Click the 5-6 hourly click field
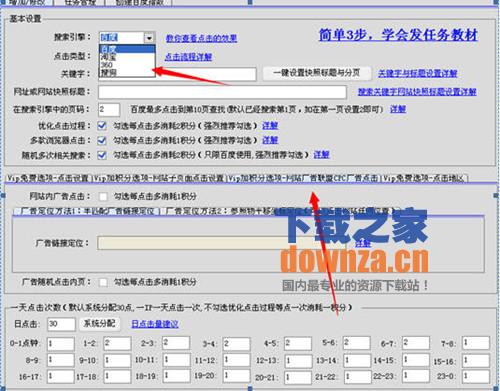Image resolution: width=500 pixels, height=391 pixels. (357, 343)
